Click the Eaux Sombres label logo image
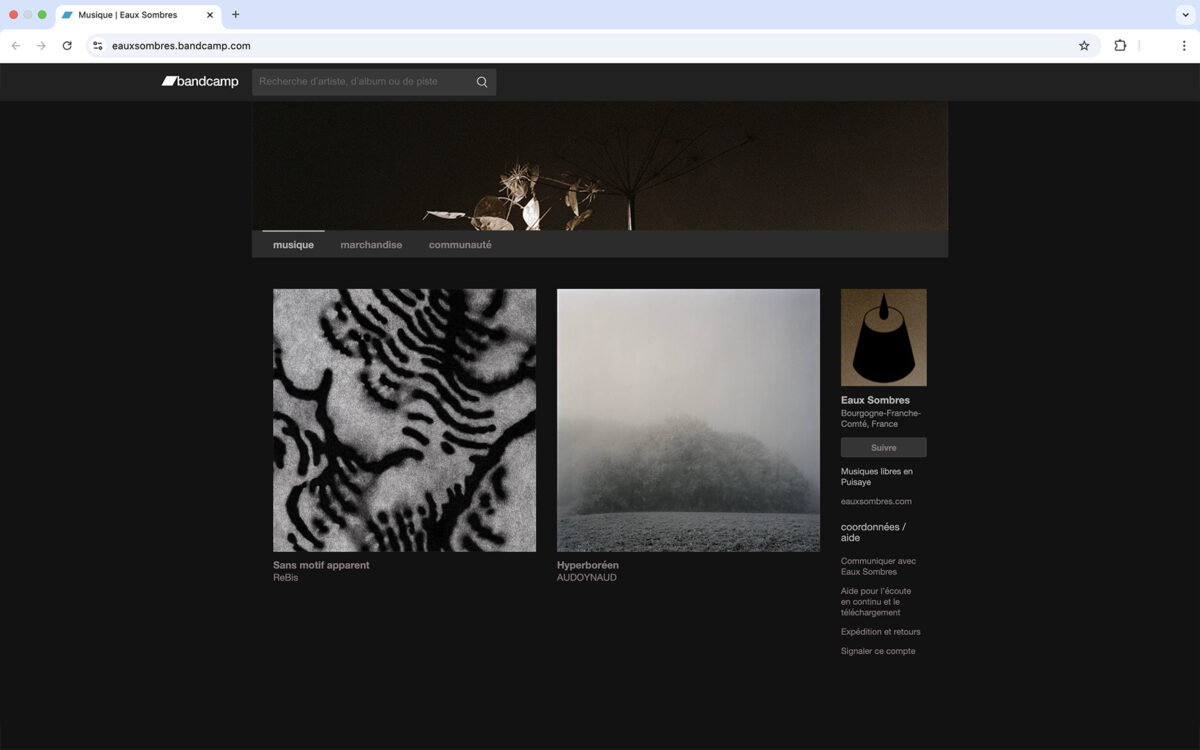Viewport: 1200px width, 750px height. coord(883,337)
